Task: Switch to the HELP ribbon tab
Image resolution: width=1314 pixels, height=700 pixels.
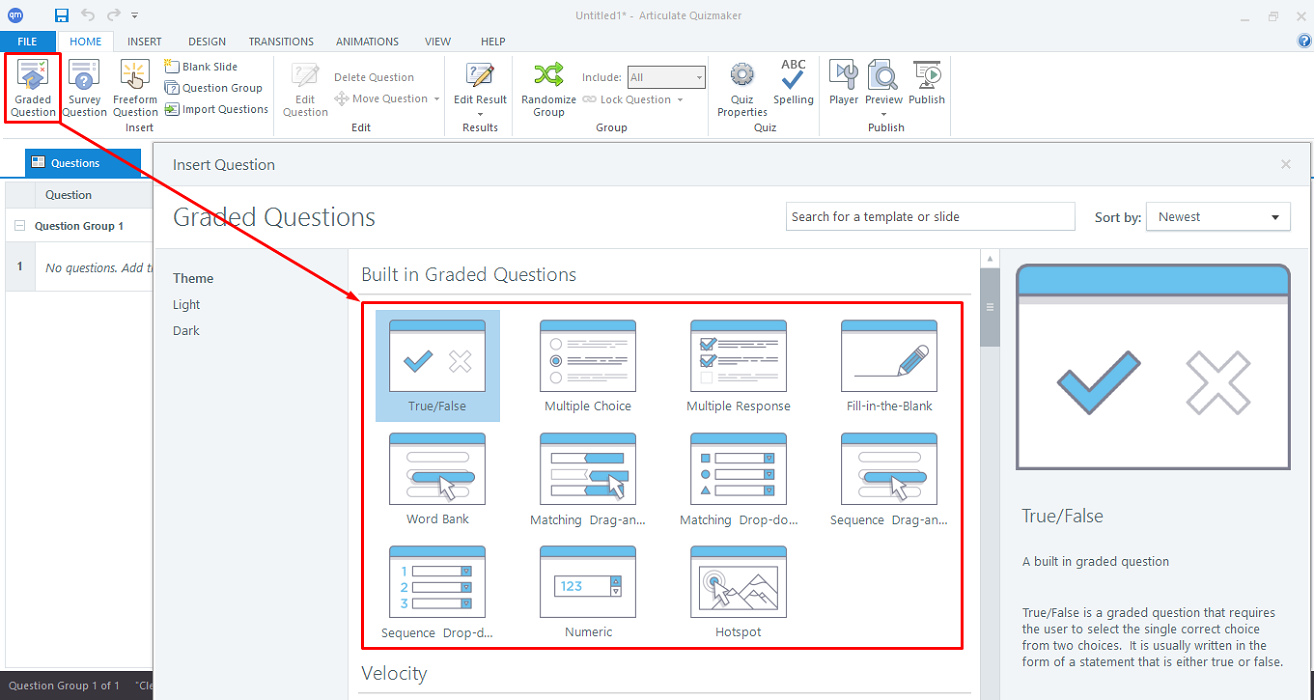Action: click(493, 41)
